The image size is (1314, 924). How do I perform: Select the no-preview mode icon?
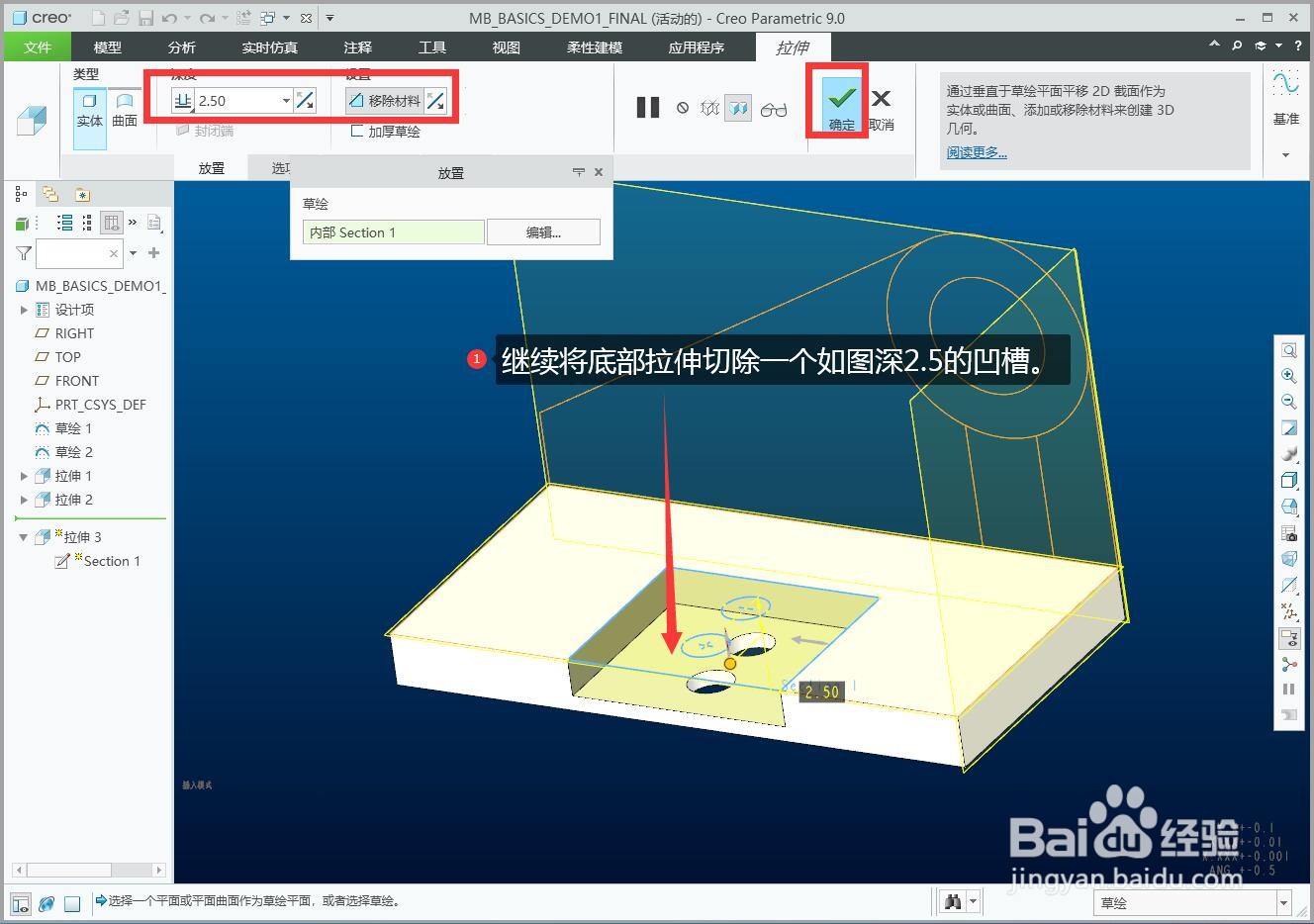click(683, 108)
